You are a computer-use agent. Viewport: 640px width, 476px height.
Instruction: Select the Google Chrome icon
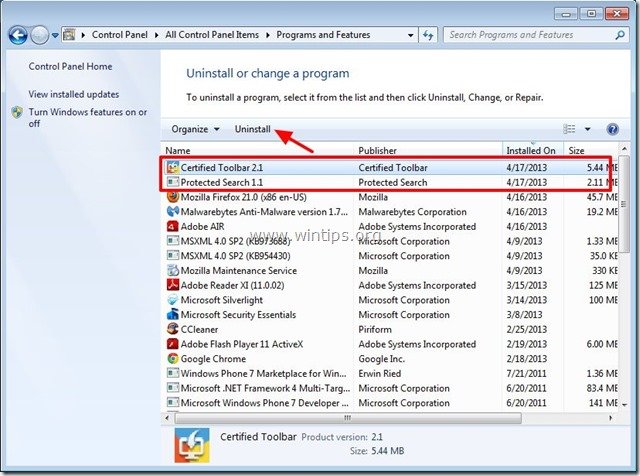click(x=173, y=358)
